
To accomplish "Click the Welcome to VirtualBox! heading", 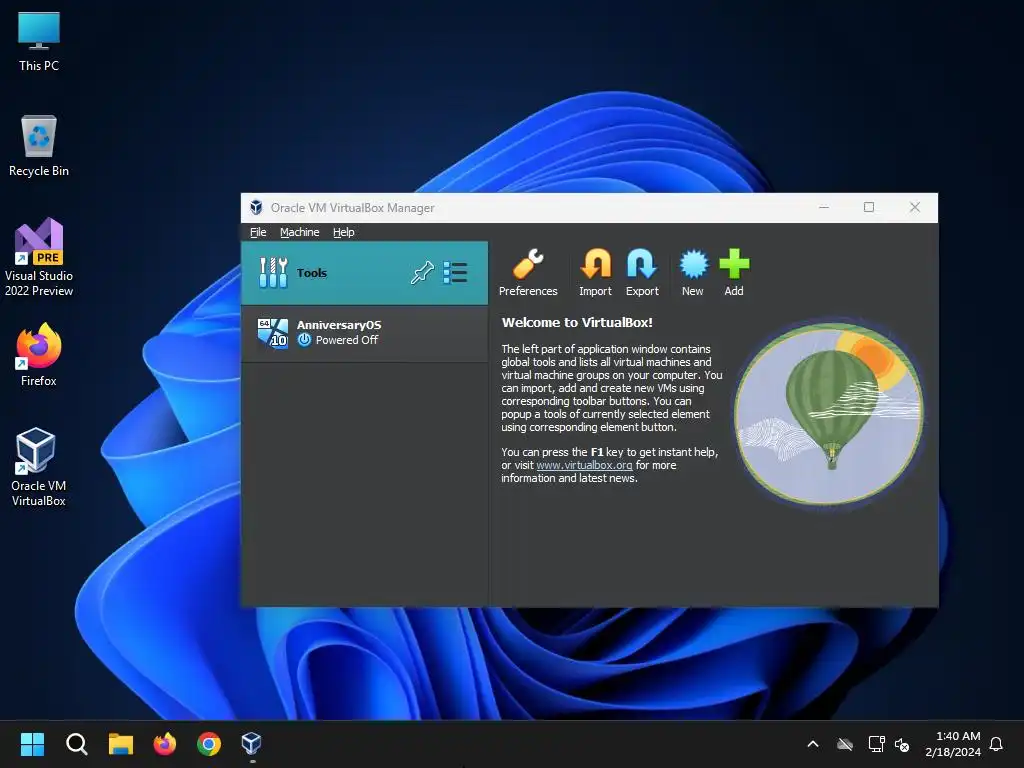I will [577, 322].
